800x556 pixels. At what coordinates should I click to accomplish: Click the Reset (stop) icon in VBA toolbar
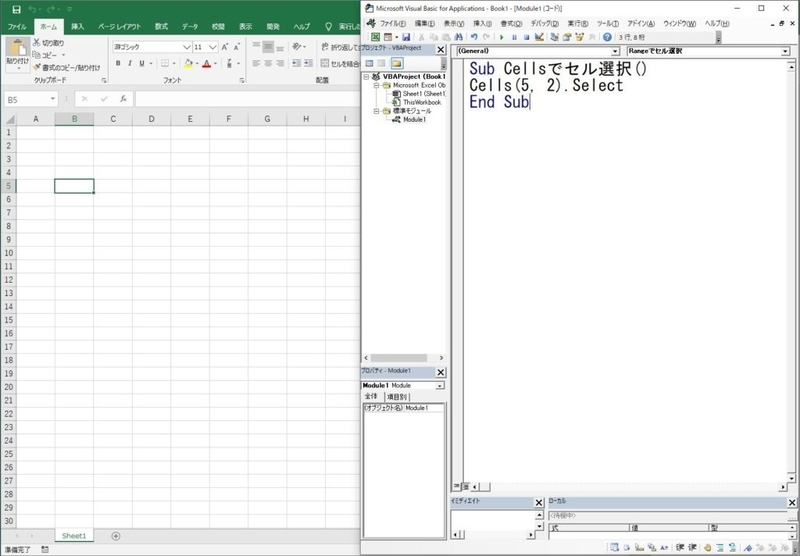(527, 37)
